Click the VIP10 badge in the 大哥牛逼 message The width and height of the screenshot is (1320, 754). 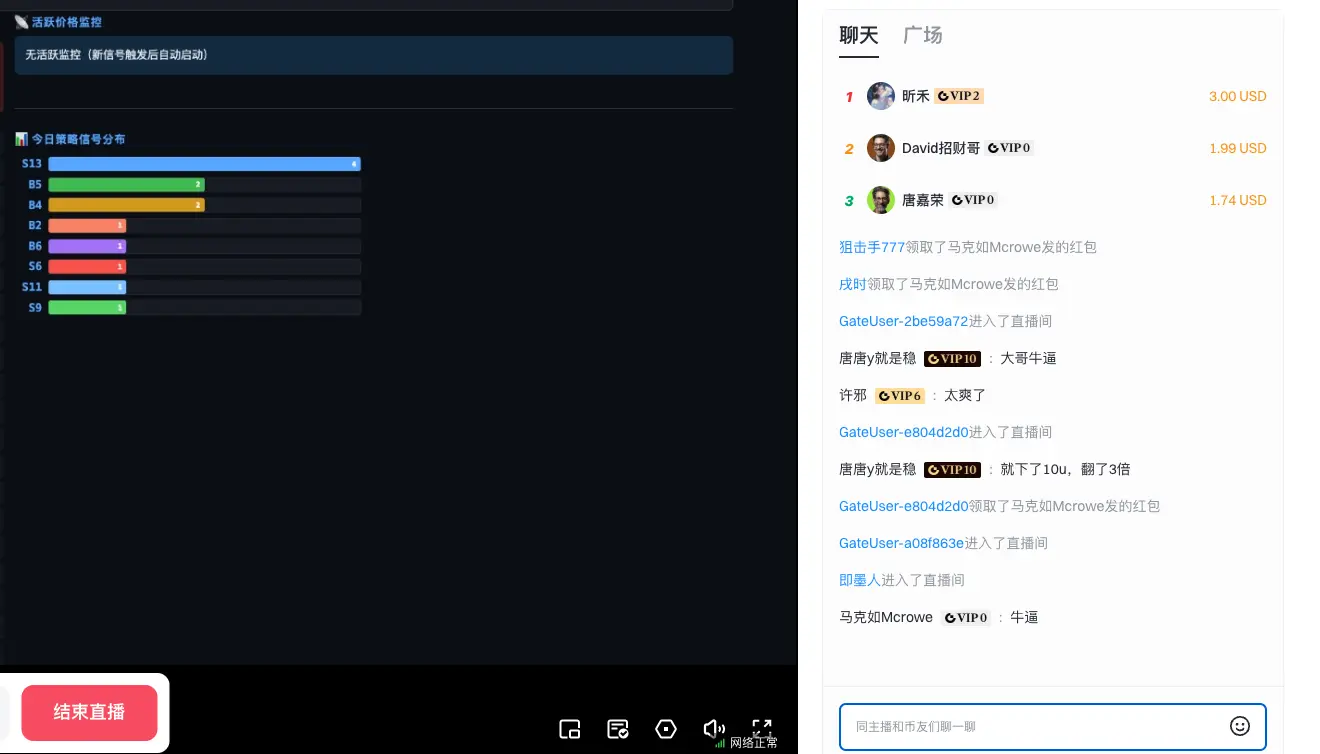click(952, 358)
